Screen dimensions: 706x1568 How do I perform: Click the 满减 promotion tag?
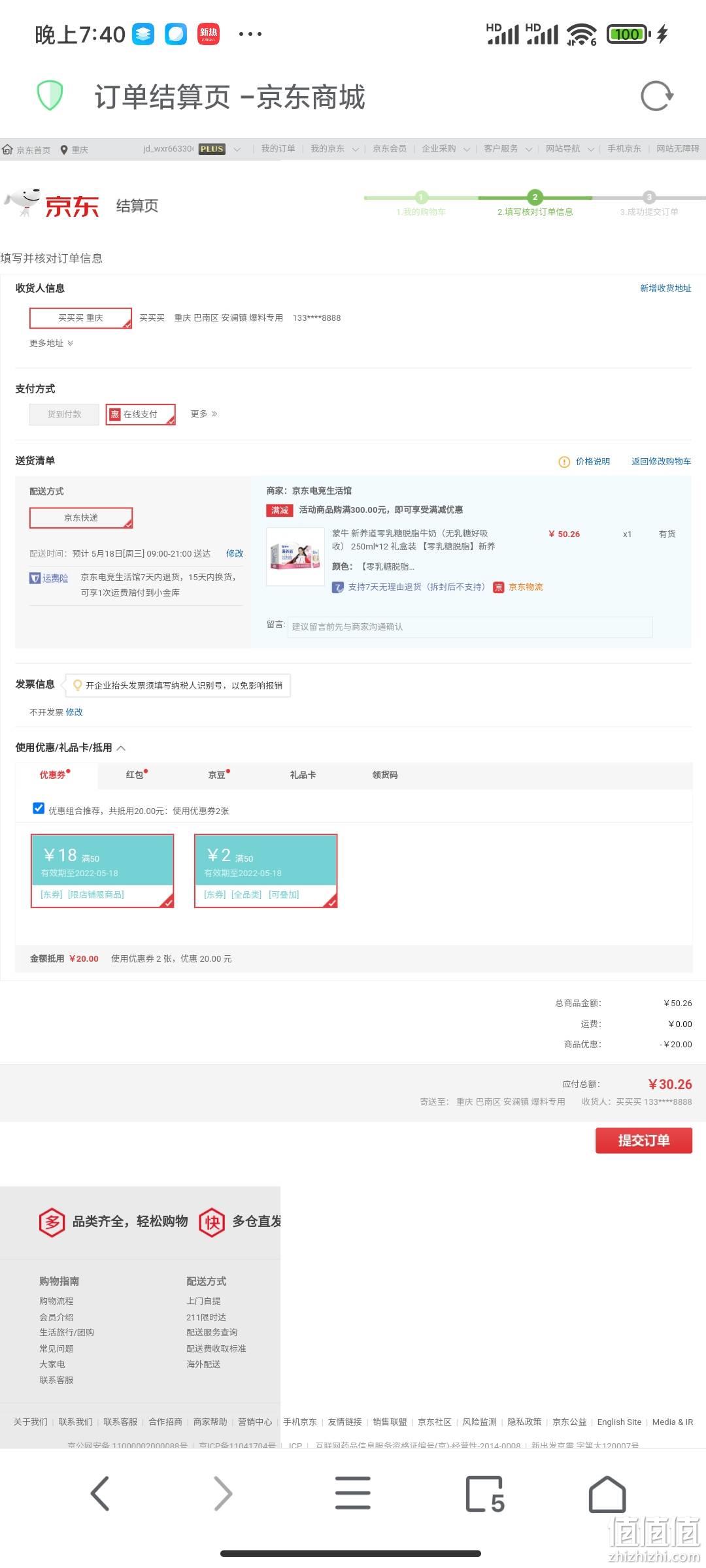coord(280,510)
